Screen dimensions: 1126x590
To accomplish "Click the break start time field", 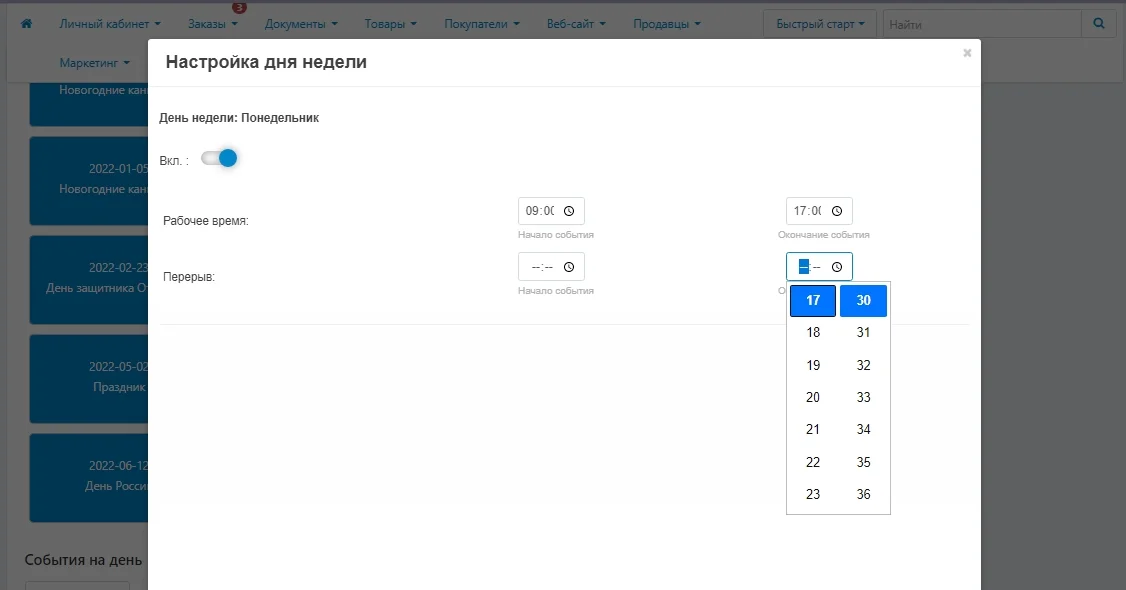I will (x=551, y=267).
